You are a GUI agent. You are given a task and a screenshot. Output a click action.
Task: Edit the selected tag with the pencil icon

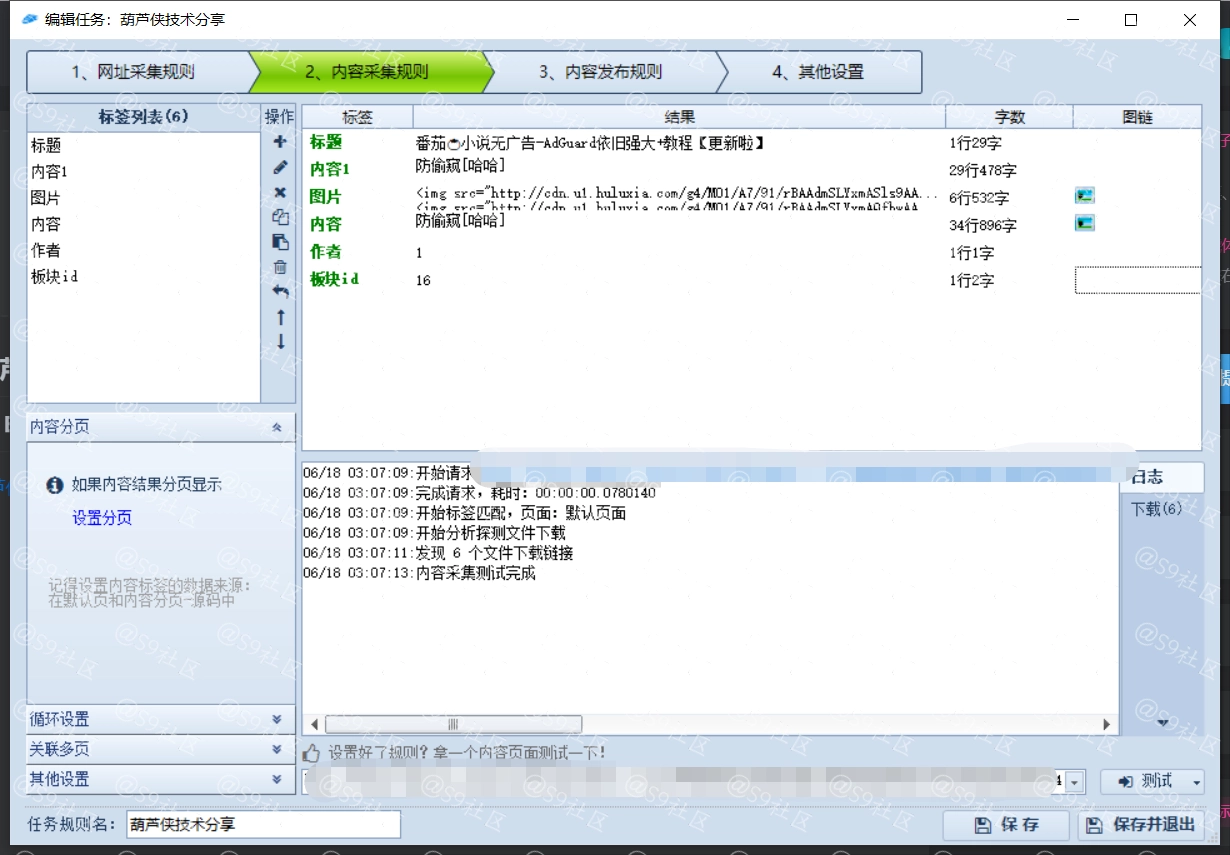(x=280, y=167)
